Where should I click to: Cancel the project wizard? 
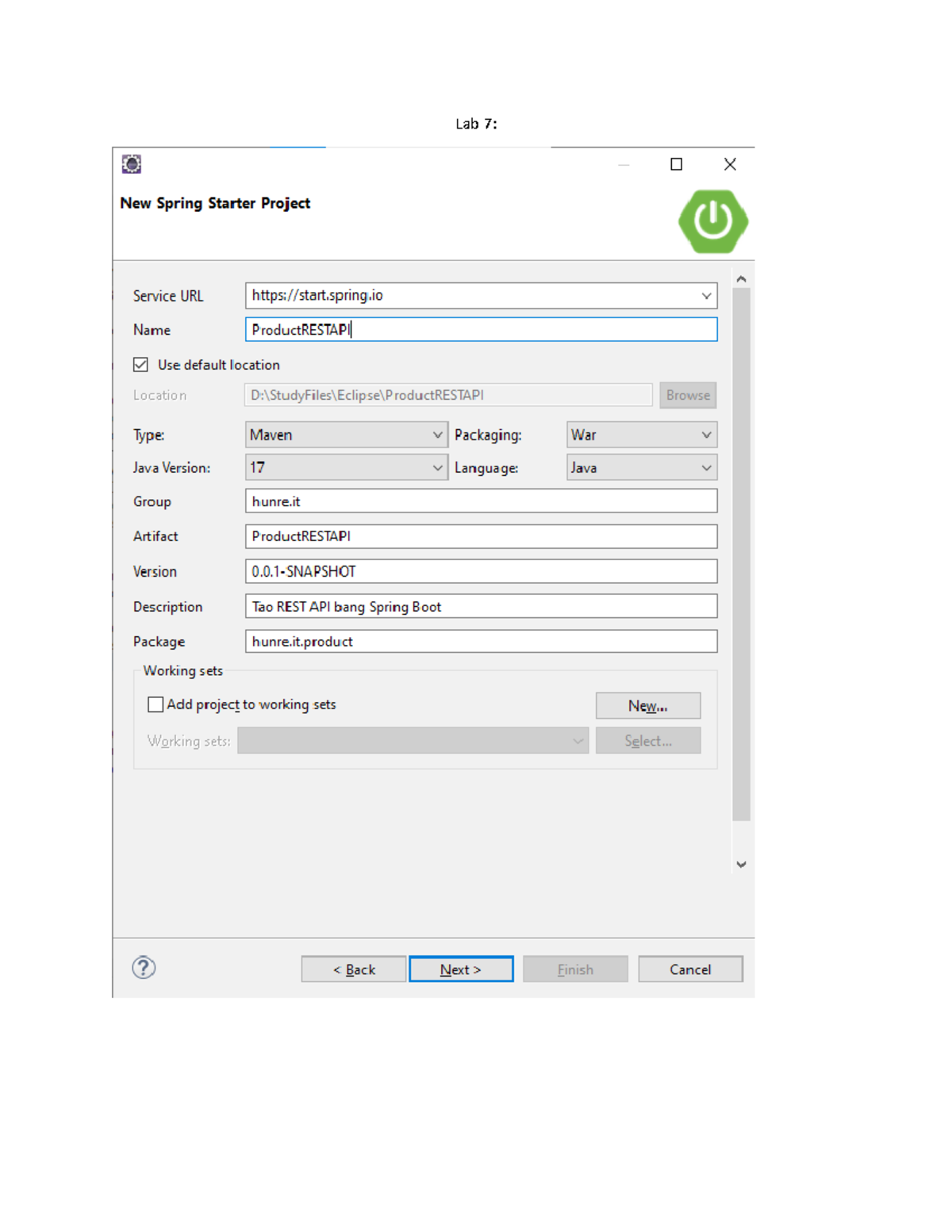tap(690, 969)
